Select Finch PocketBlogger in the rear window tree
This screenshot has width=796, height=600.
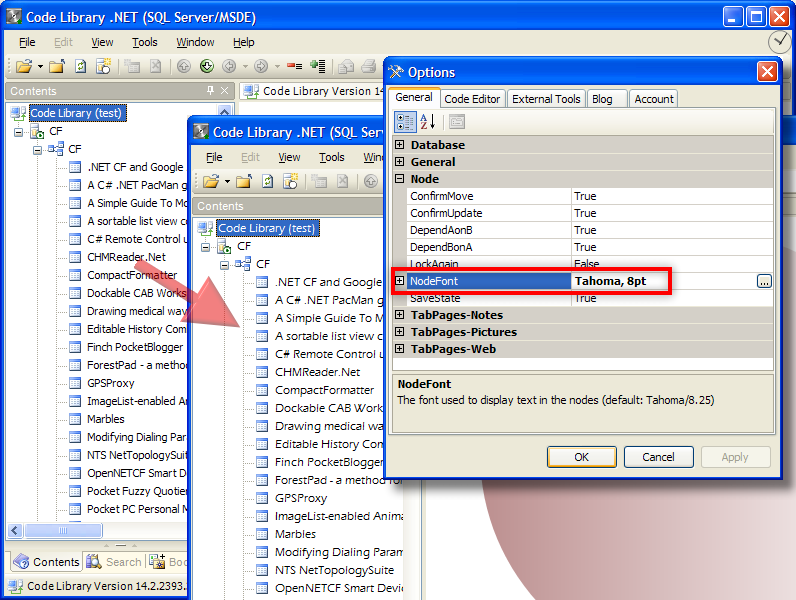point(135,347)
